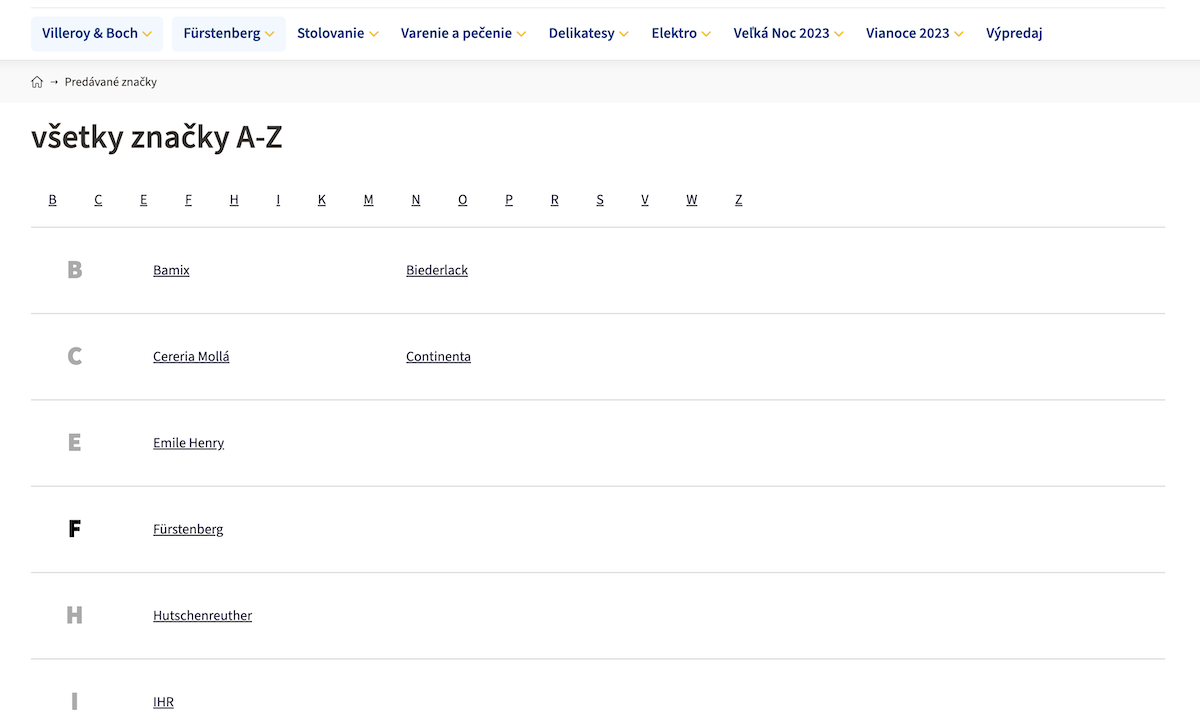Expand chevron next to Varenie a pečenie
This screenshot has width=1200, height=713.
pyautogui.click(x=521, y=34)
